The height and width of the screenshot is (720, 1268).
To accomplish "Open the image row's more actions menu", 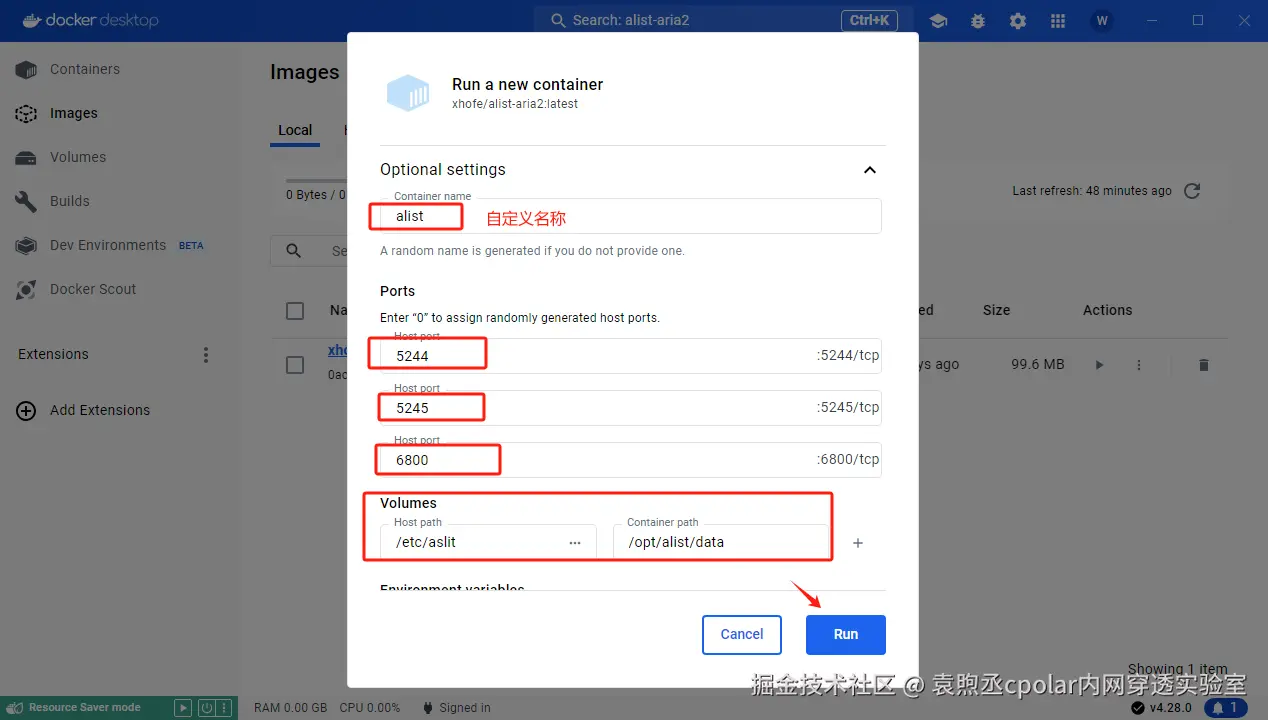I will (1138, 365).
